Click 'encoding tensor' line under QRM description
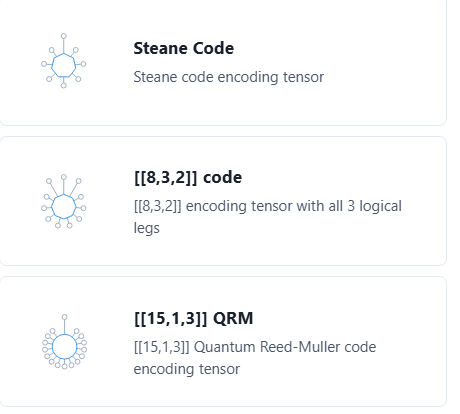 [x=187, y=369]
